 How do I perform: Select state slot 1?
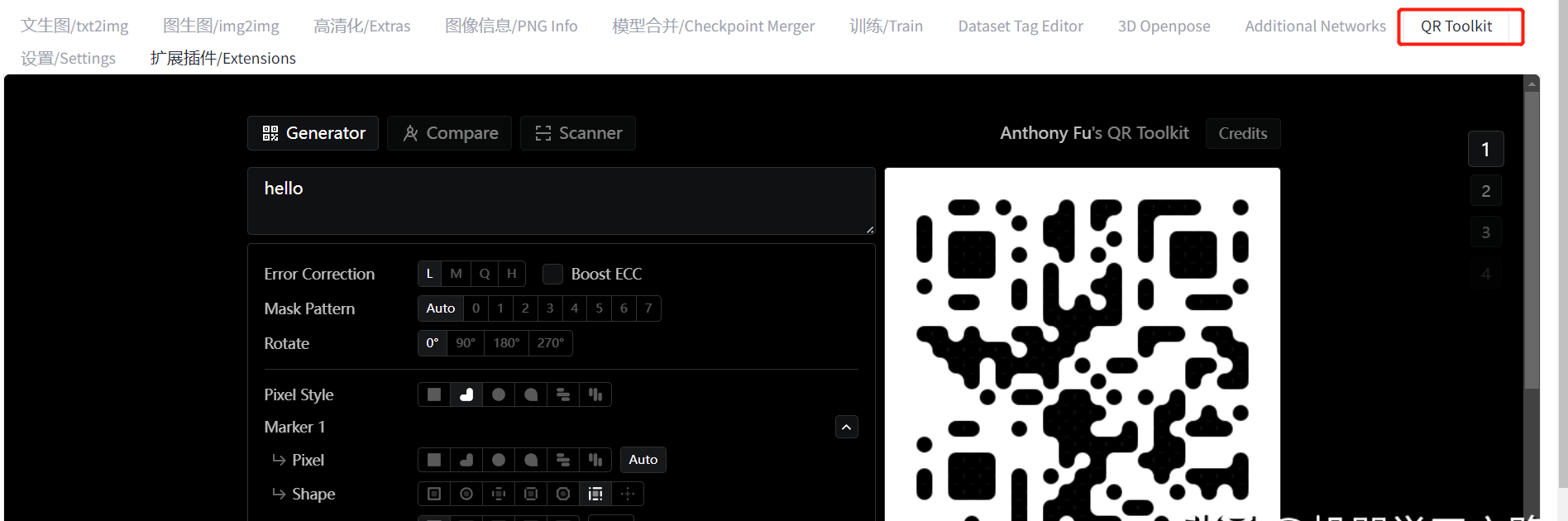point(1485,150)
